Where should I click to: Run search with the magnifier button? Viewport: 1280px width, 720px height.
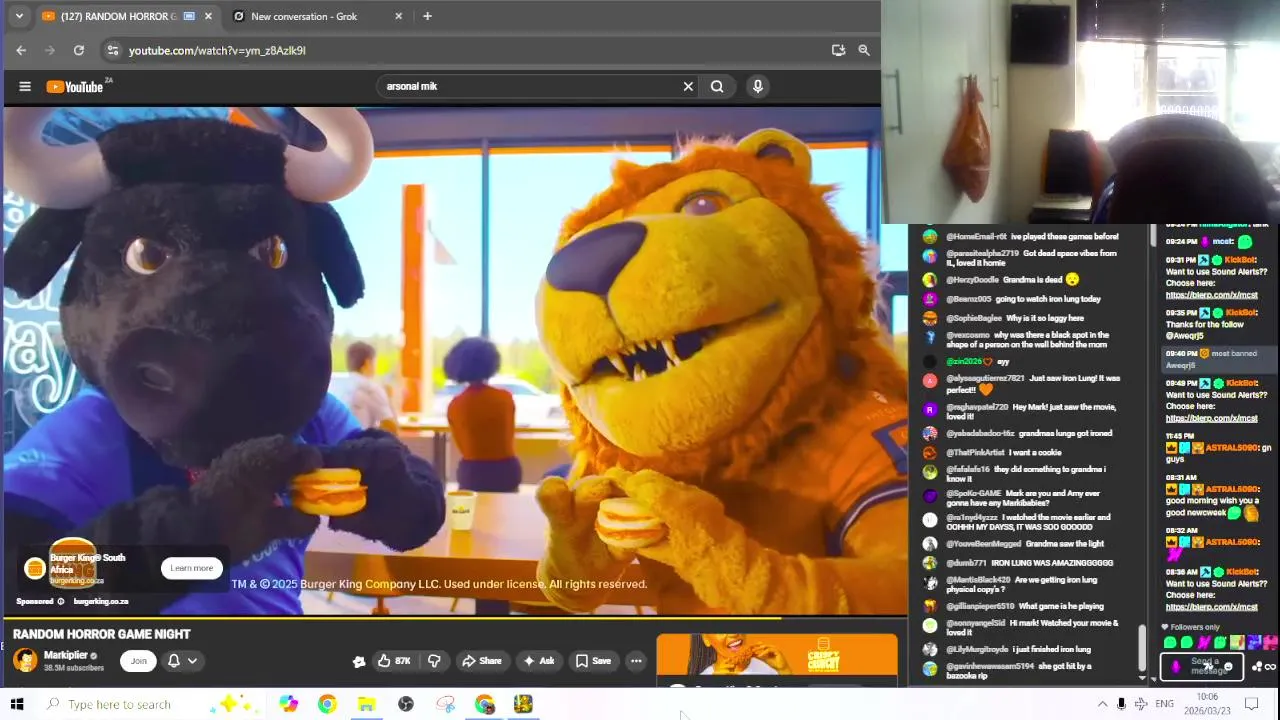[x=717, y=86]
